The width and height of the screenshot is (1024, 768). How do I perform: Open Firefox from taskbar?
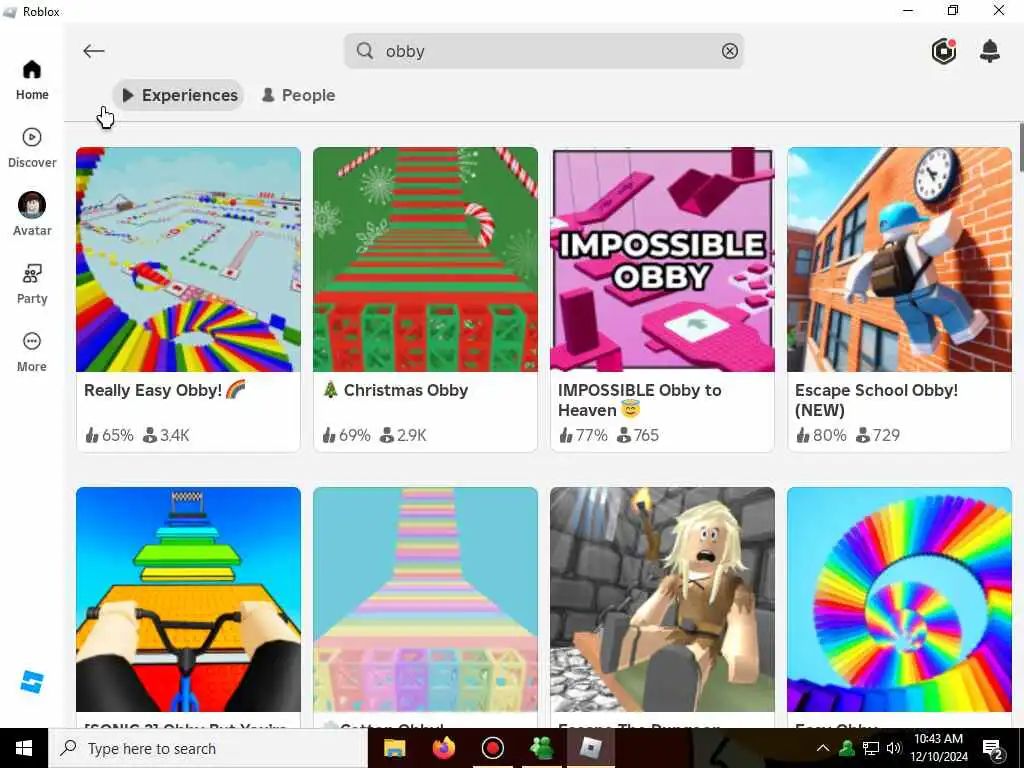click(x=443, y=748)
